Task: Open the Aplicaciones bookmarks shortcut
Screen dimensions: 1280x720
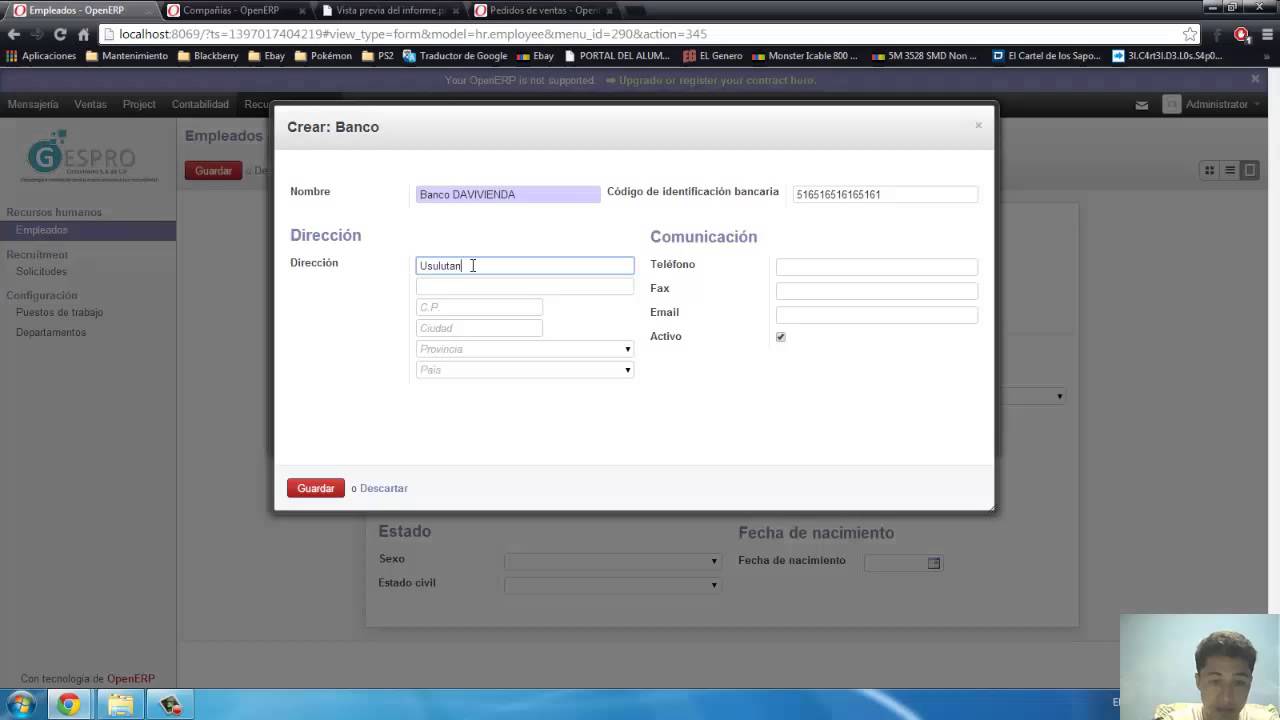Action: tap(41, 56)
